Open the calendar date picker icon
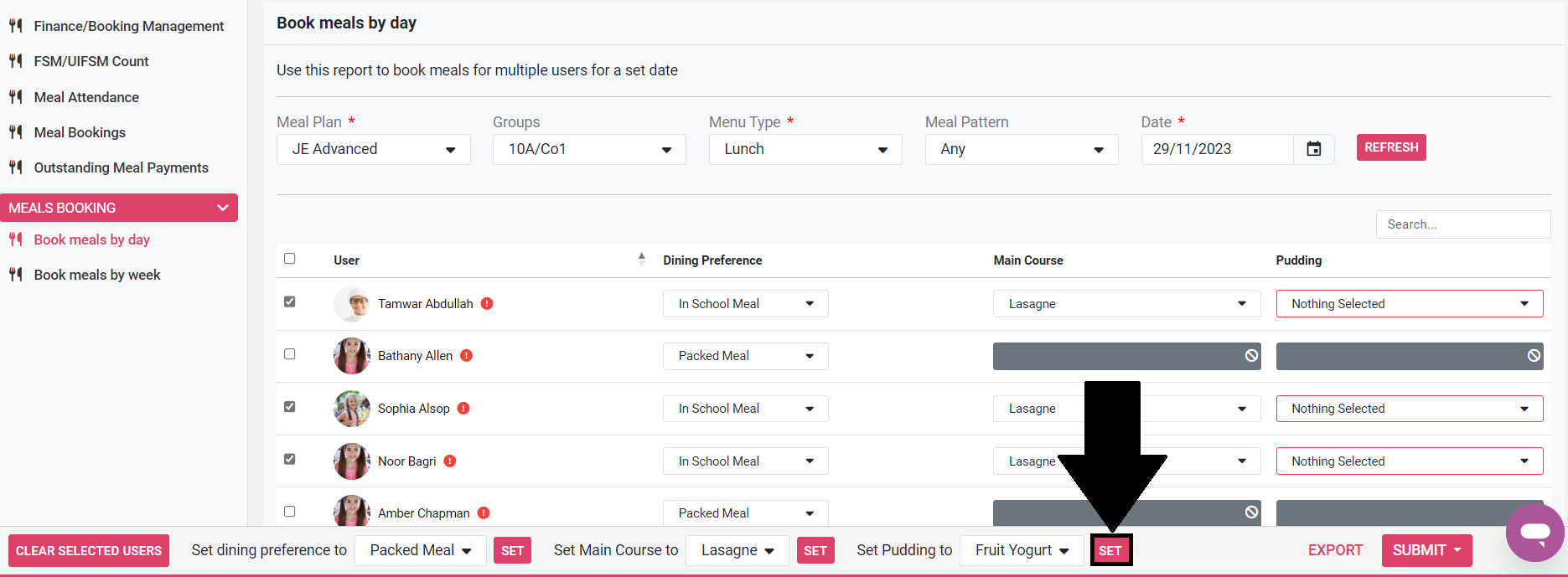 (x=1313, y=149)
